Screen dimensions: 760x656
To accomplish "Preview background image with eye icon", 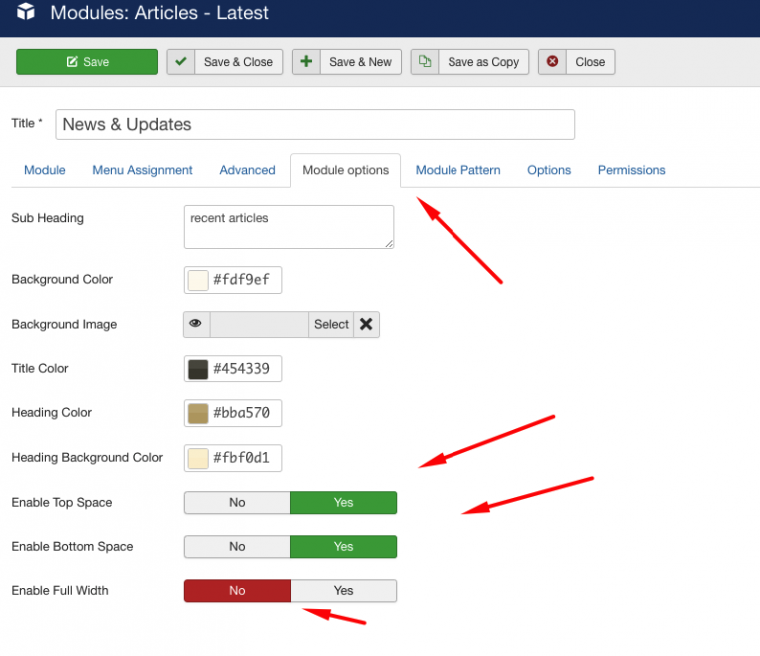I will click(196, 324).
